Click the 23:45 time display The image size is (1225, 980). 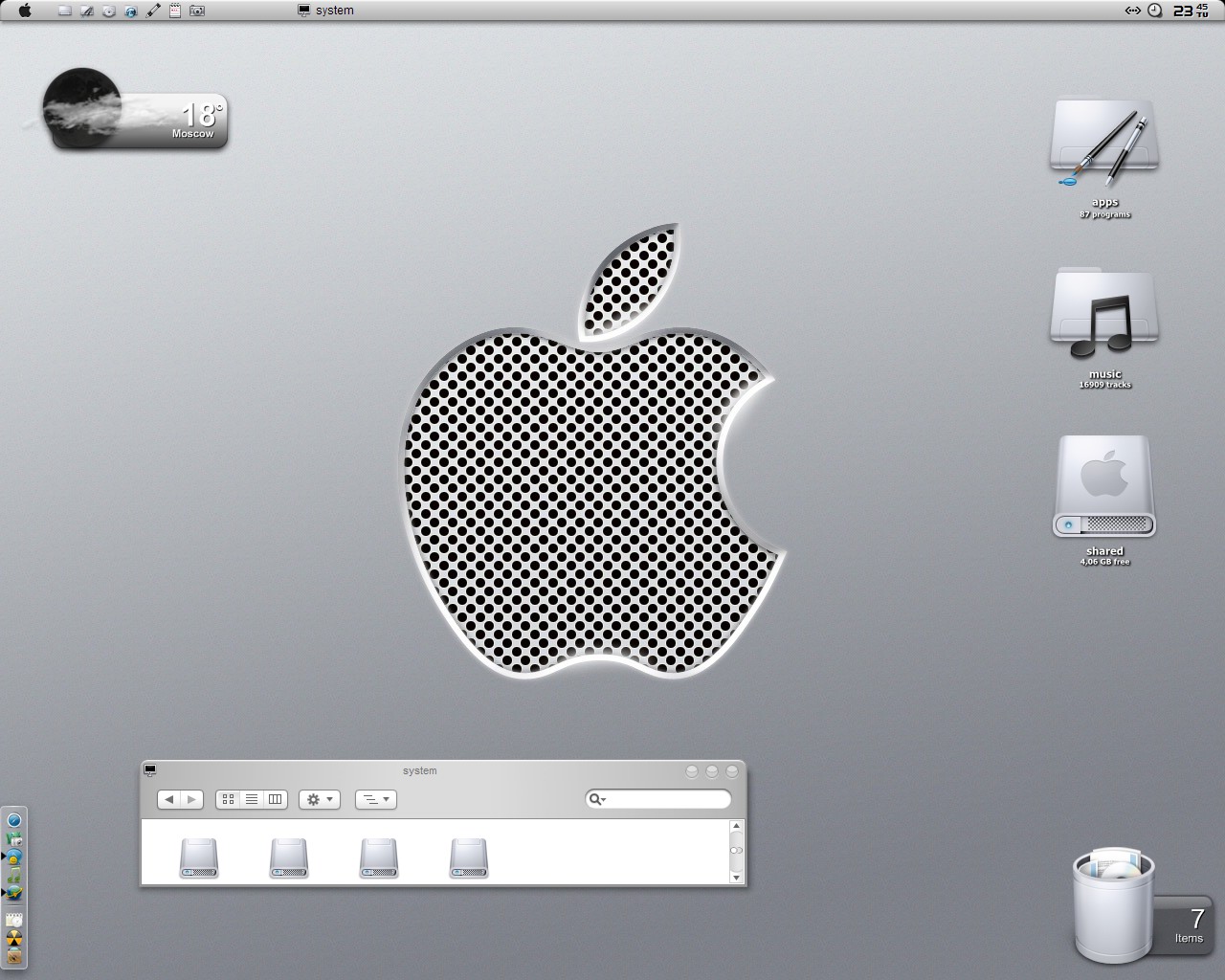1192,11
